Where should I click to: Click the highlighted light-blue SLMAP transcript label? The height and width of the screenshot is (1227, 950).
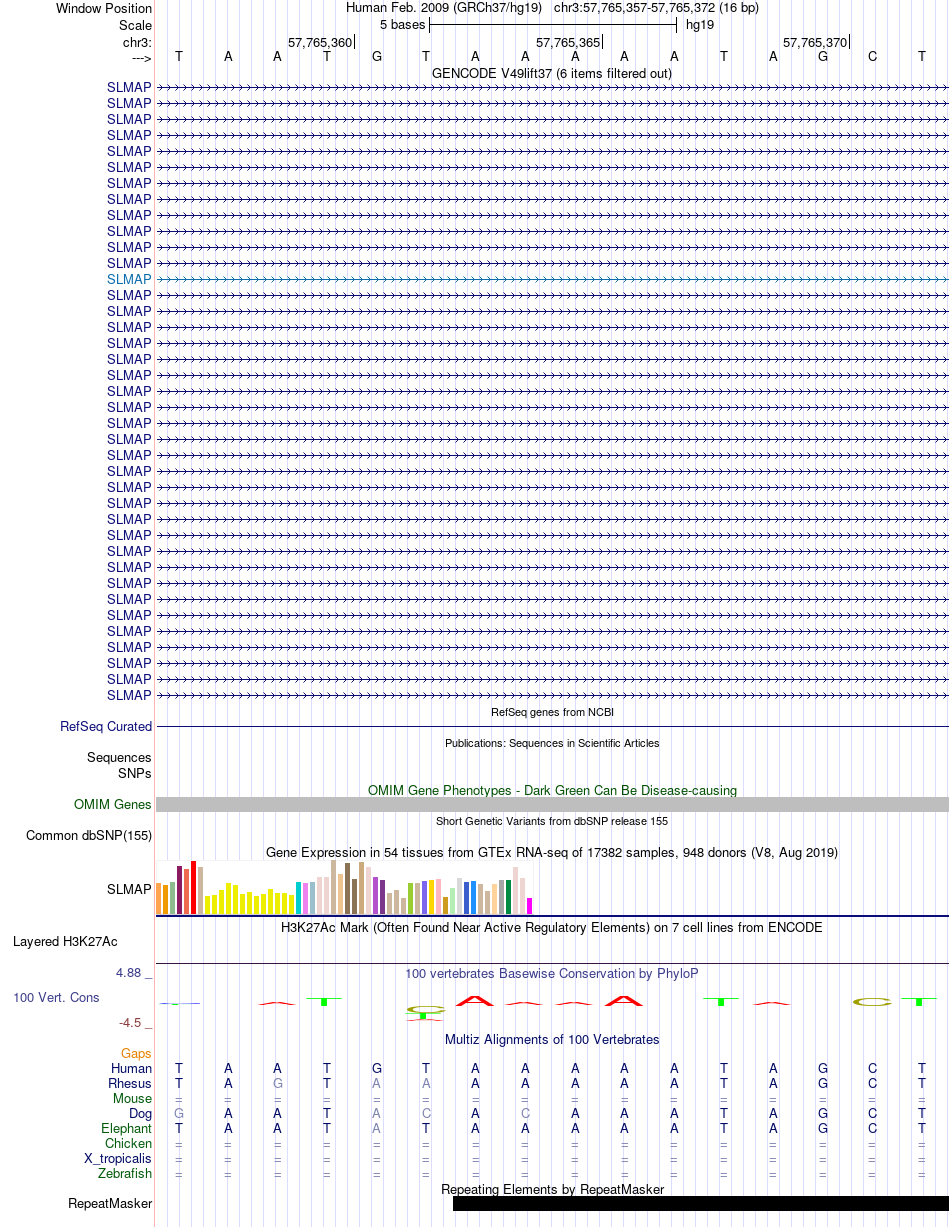pos(129,279)
